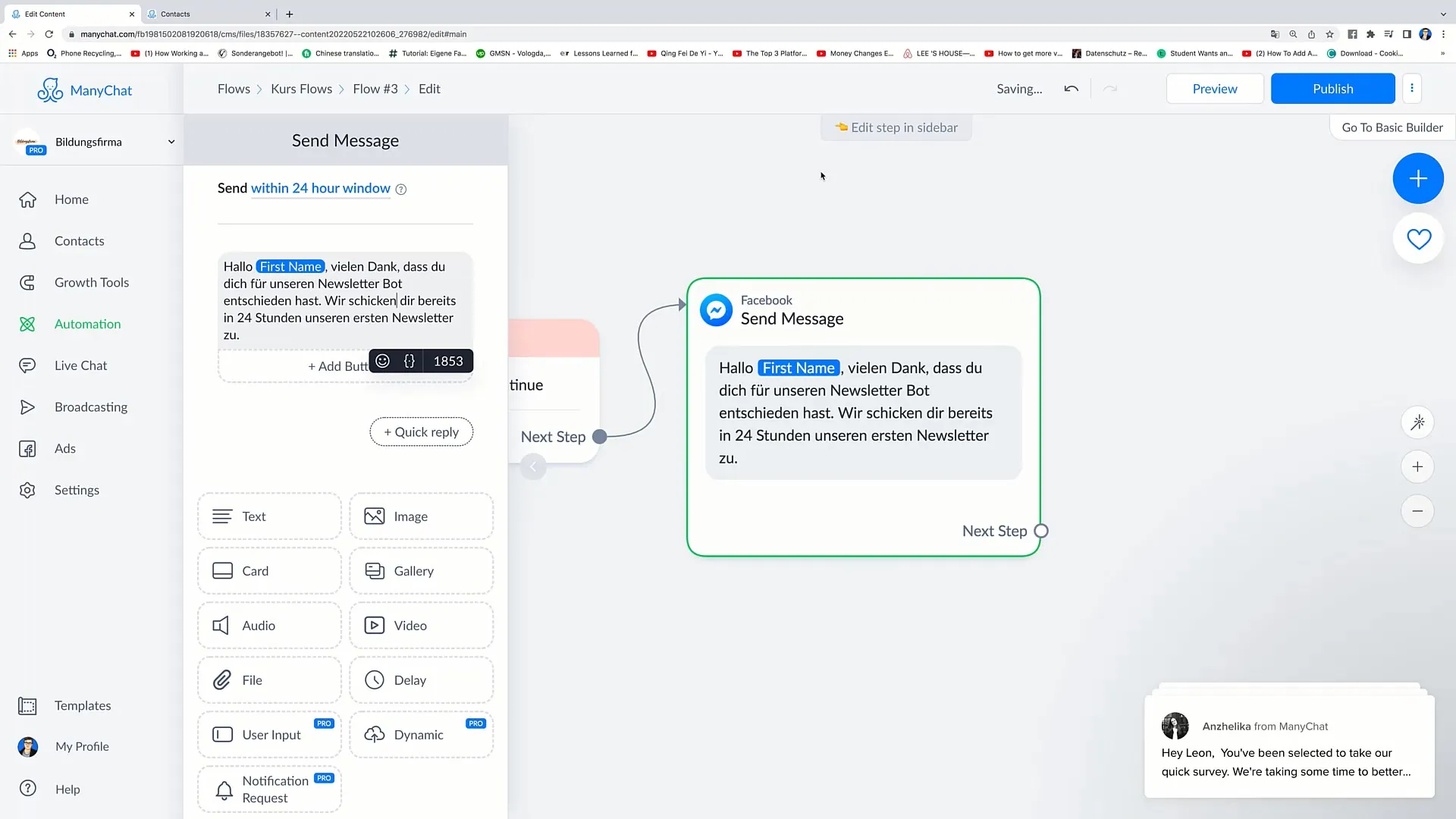Add a File block
1456x819 pixels.
(x=269, y=680)
